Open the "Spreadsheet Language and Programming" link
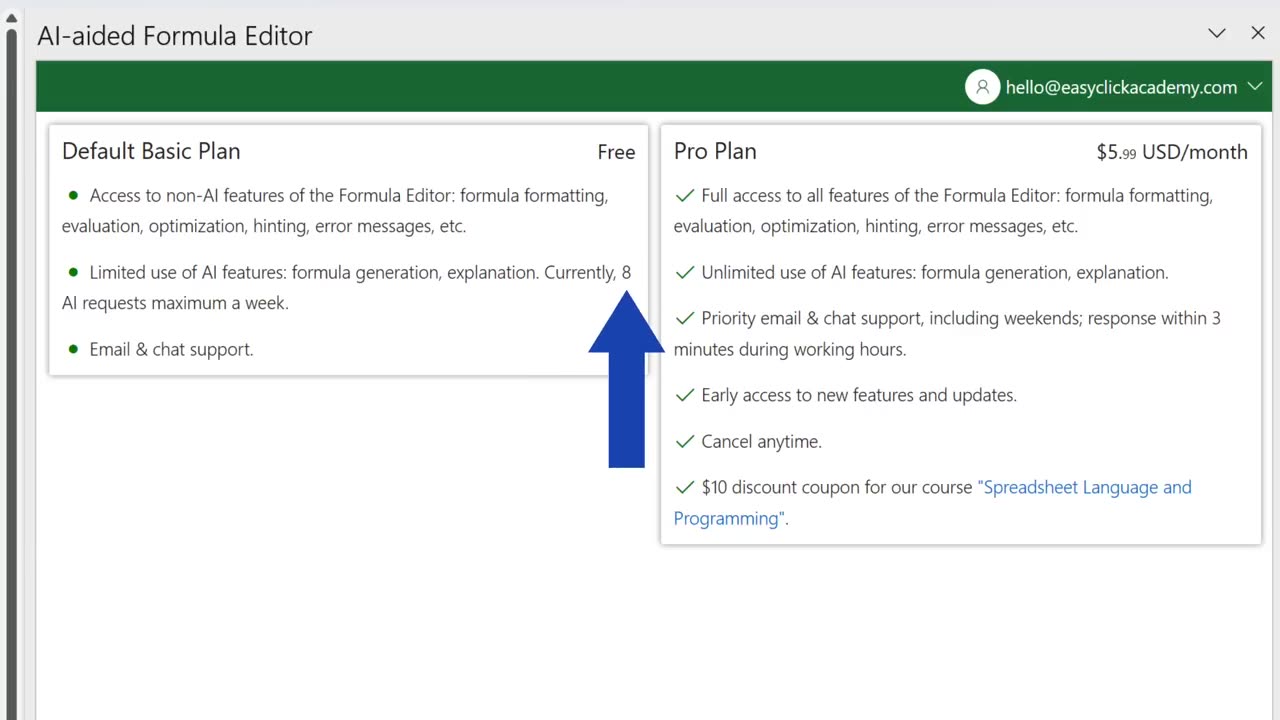 tap(1085, 488)
